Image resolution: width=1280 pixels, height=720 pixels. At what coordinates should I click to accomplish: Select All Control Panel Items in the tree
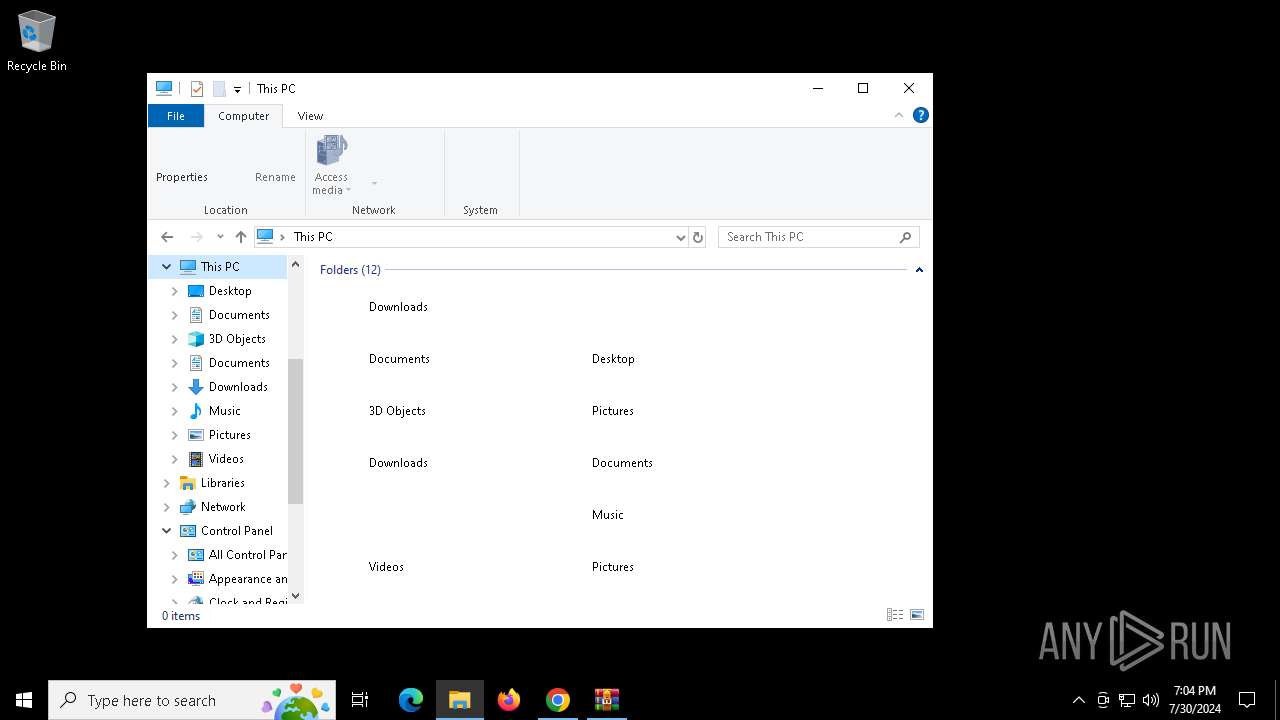click(x=247, y=555)
